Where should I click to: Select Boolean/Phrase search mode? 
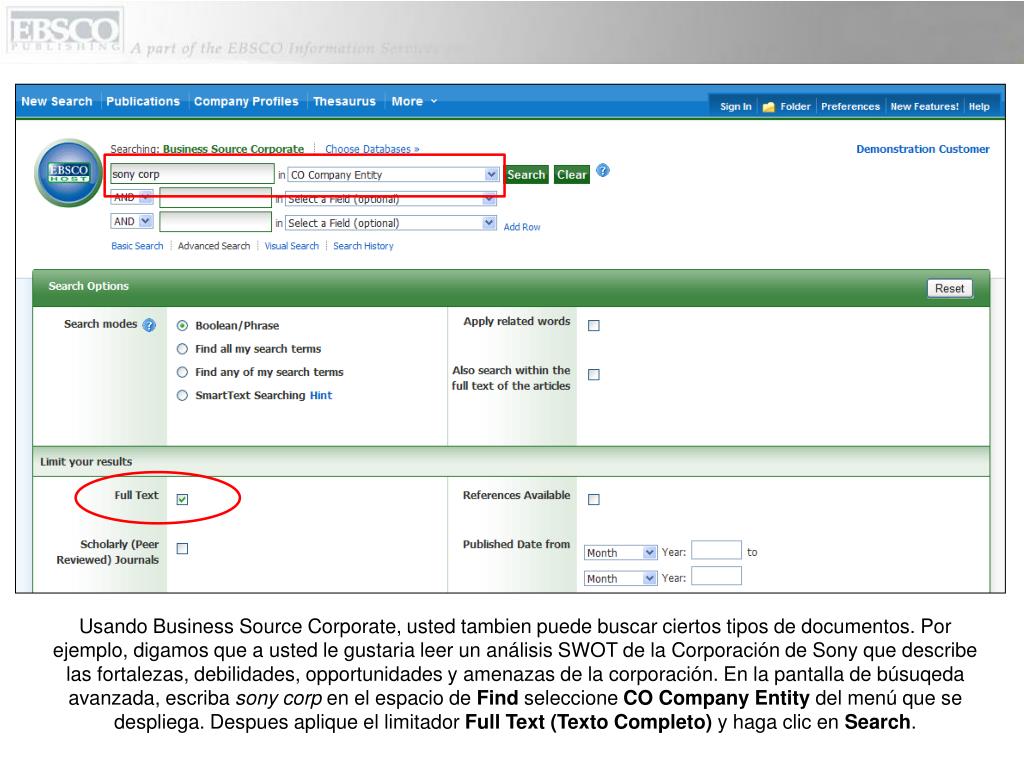182,325
